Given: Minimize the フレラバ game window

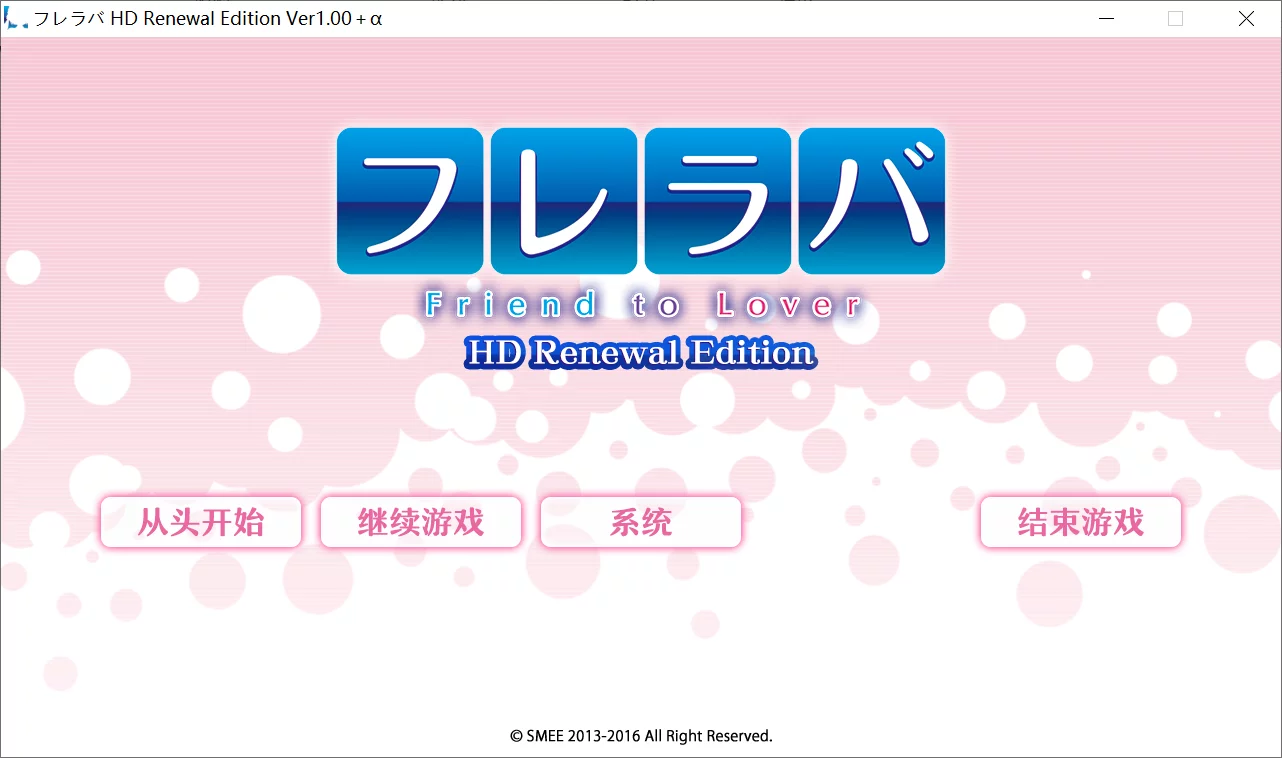Looking at the screenshot, I should [x=1105, y=18].
